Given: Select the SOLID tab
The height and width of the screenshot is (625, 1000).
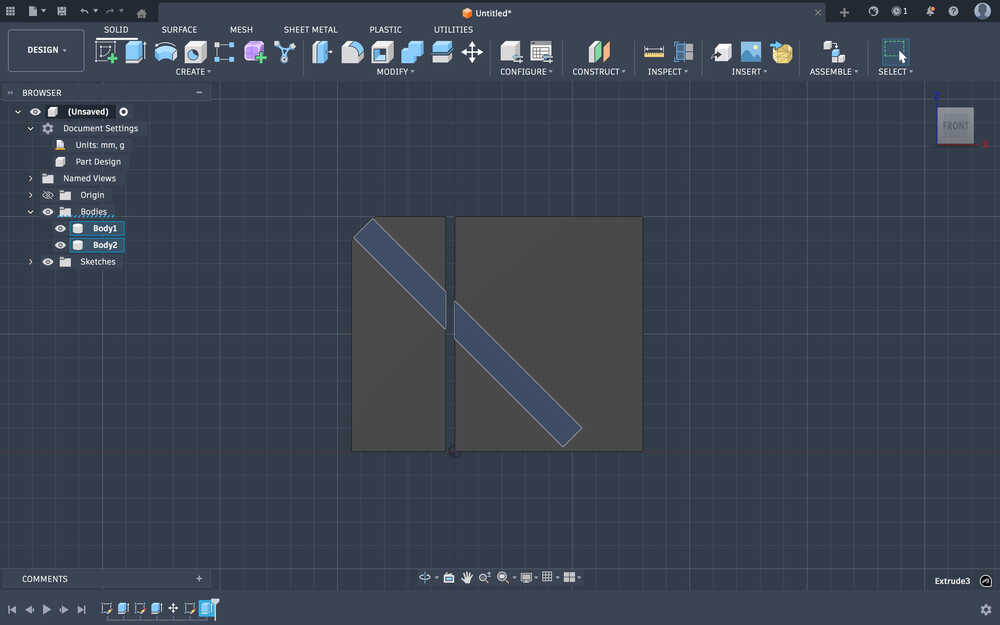Looking at the screenshot, I should (116, 29).
